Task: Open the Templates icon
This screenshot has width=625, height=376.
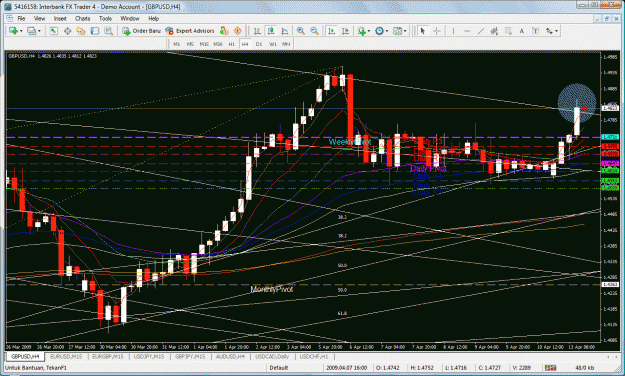Action: tap(397, 31)
